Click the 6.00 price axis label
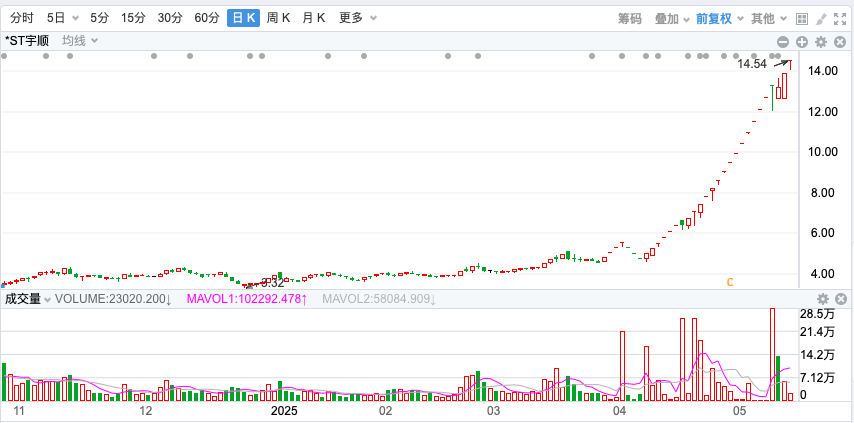Screen dimensions: 854x423 click(x=824, y=233)
